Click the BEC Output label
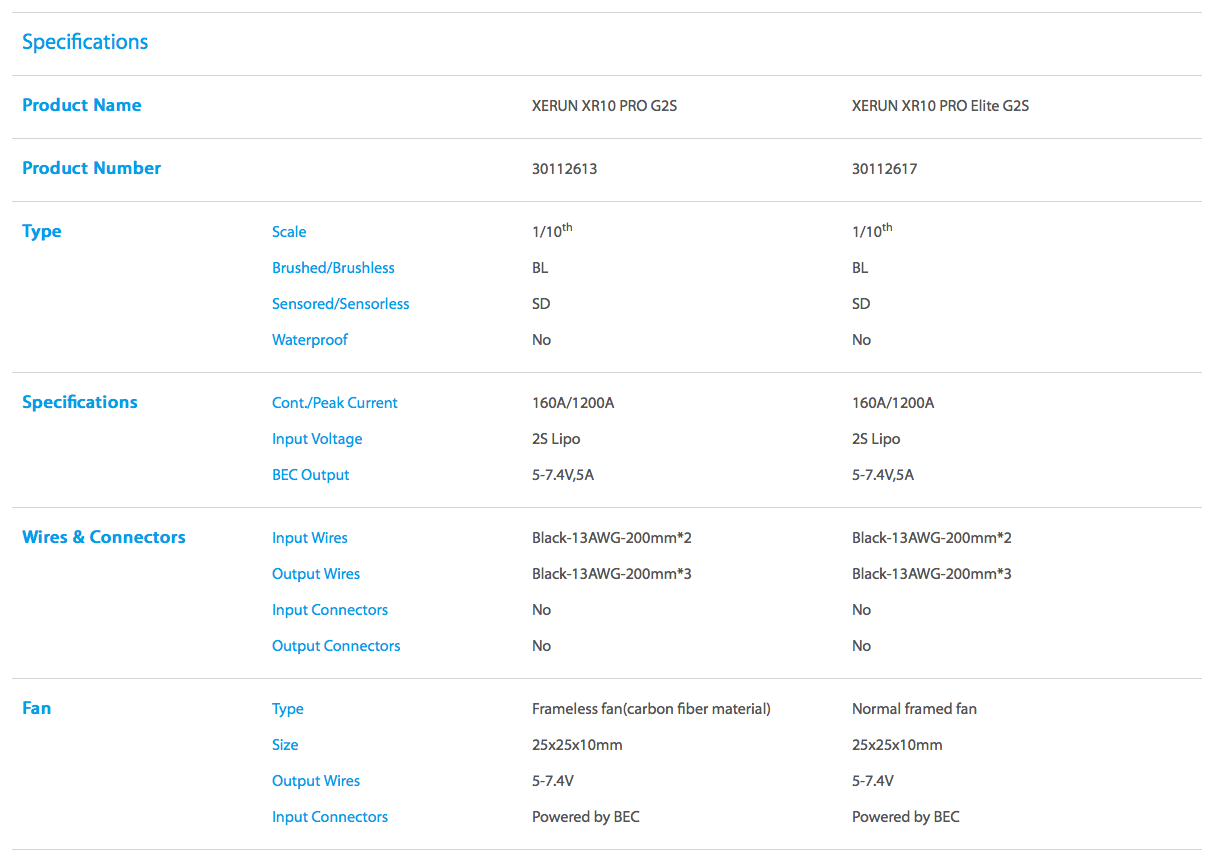Viewport: 1216px width, 863px height. click(x=311, y=475)
